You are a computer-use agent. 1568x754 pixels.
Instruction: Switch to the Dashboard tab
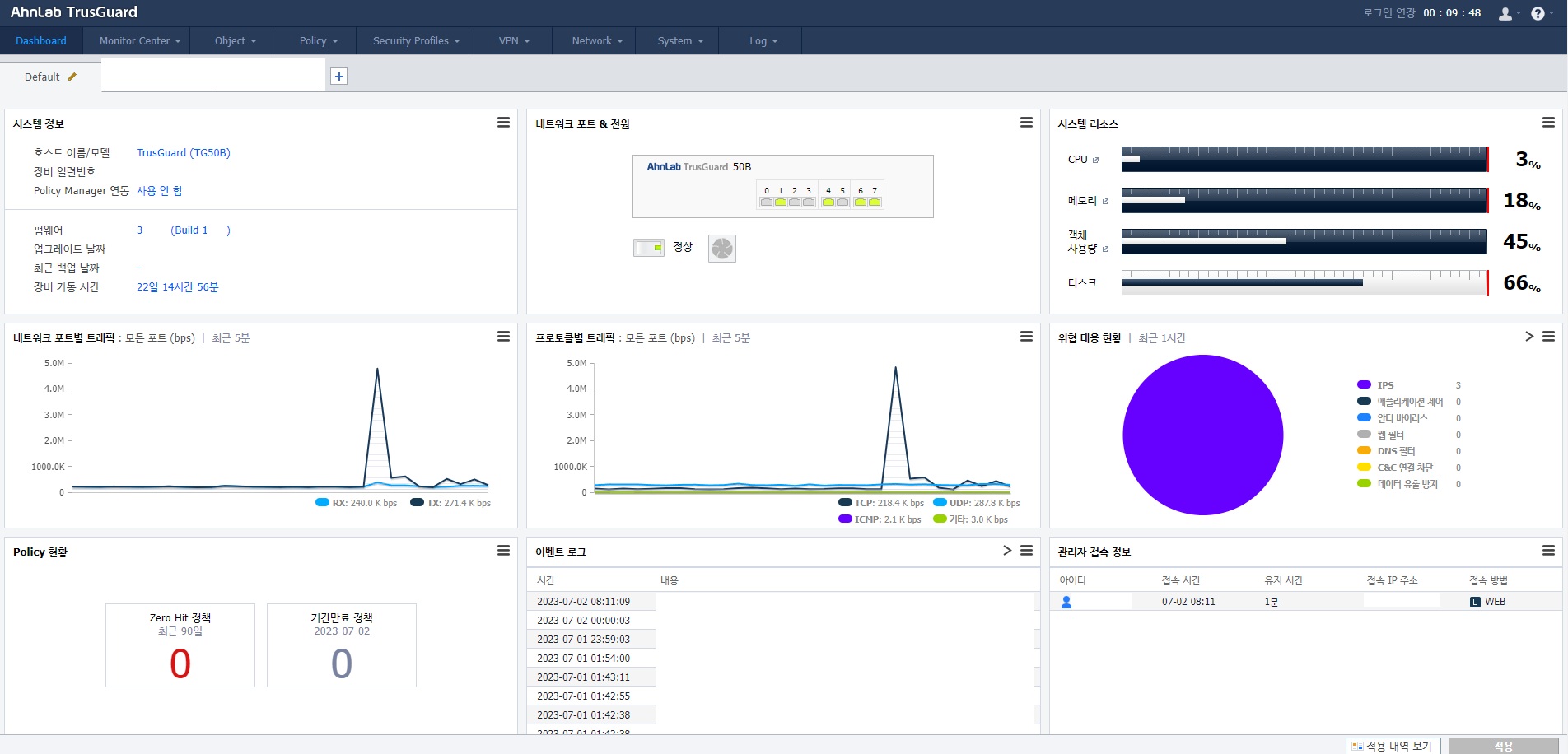41,41
